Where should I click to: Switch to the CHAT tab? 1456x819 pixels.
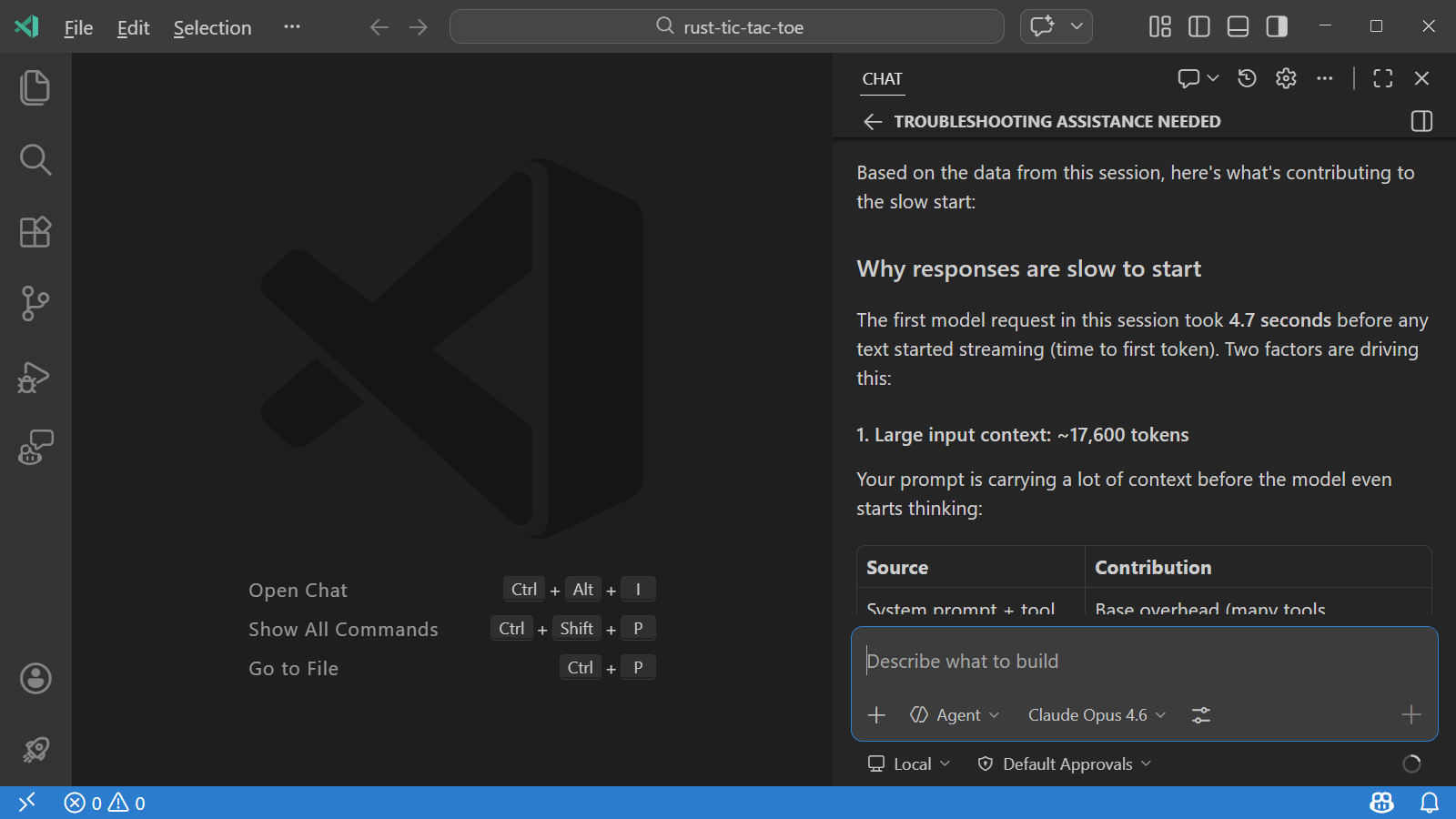881,78
